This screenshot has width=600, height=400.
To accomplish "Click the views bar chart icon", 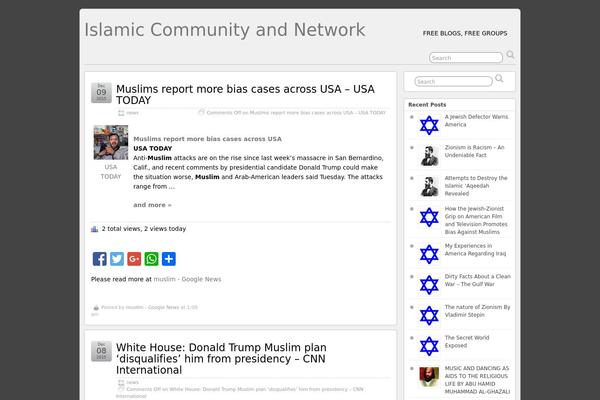I will (95, 229).
